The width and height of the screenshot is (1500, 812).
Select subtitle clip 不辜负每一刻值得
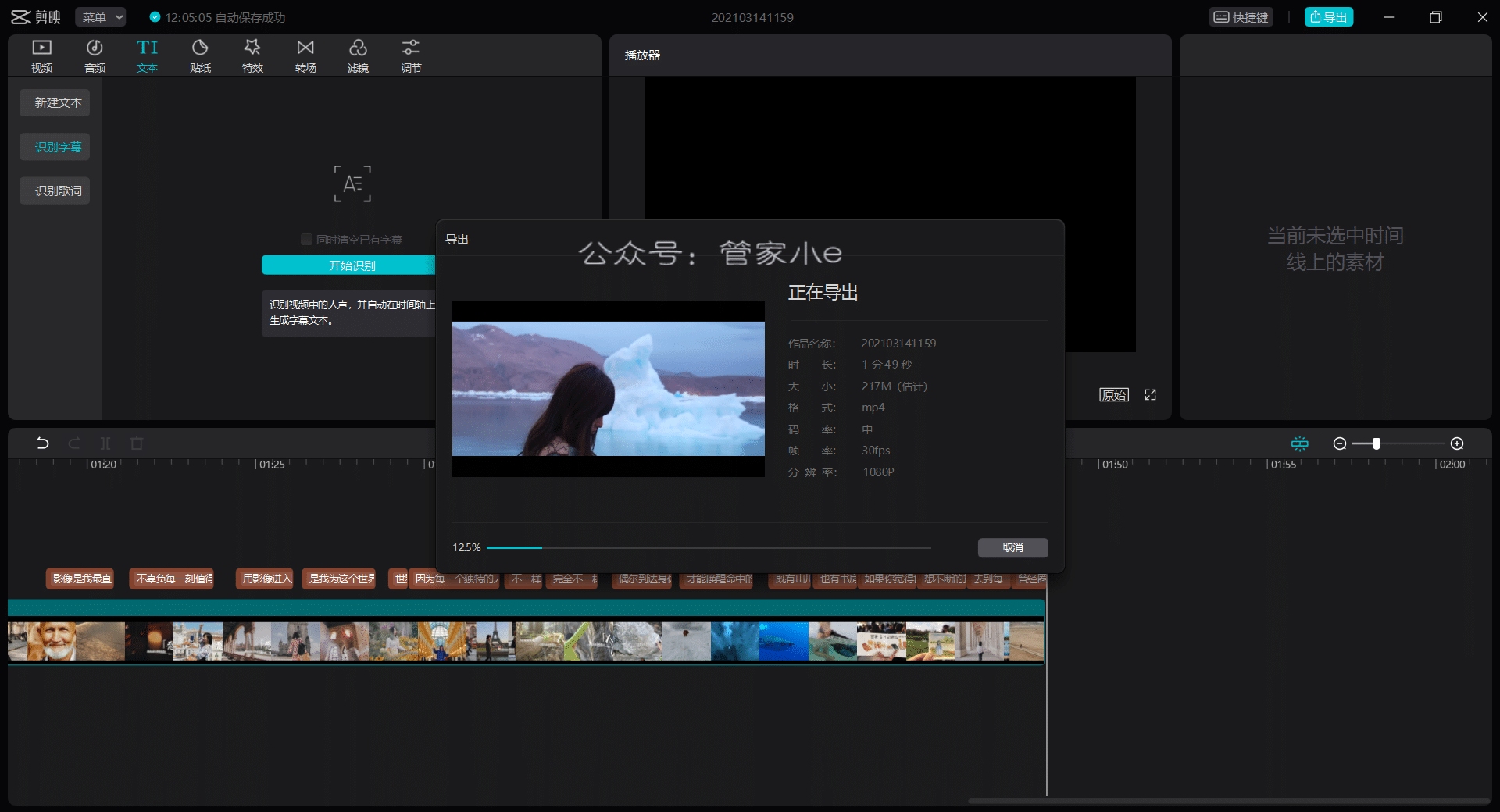(171, 579)
